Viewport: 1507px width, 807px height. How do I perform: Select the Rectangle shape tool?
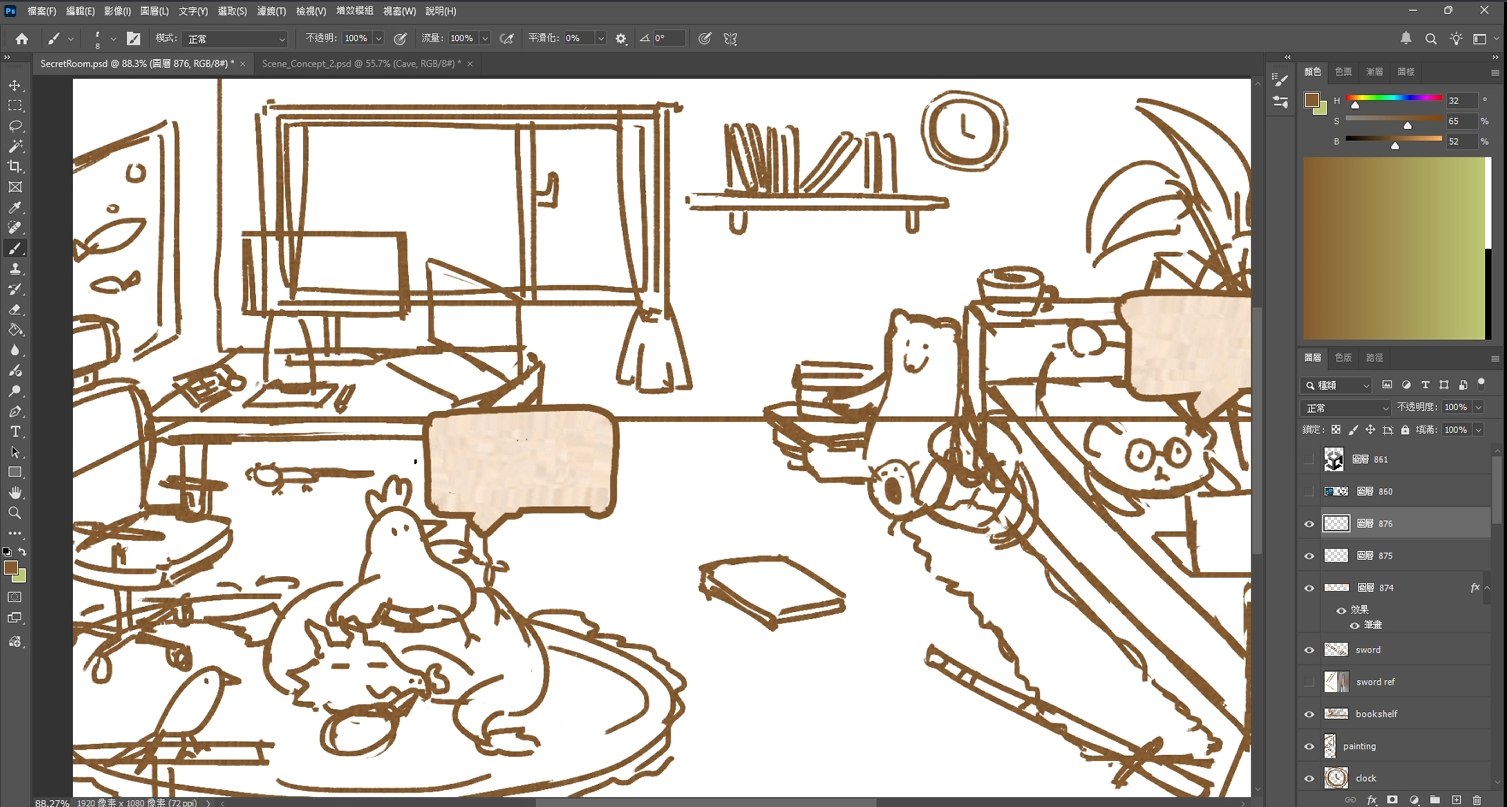pyautogui.click(x=15, y=472)
